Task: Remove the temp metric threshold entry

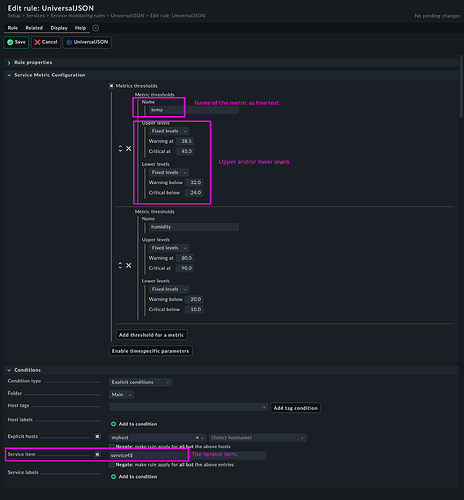Action: click(x=128, y=149)
